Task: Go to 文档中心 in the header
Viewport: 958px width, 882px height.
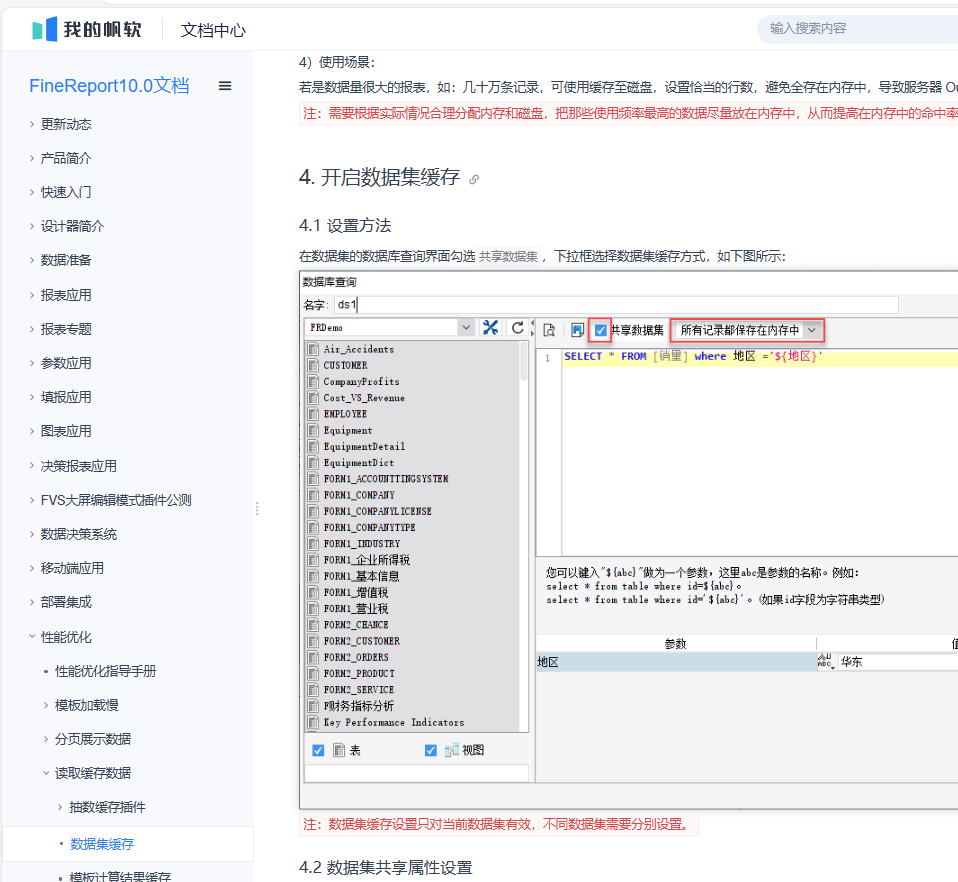Action: point(213,30)
